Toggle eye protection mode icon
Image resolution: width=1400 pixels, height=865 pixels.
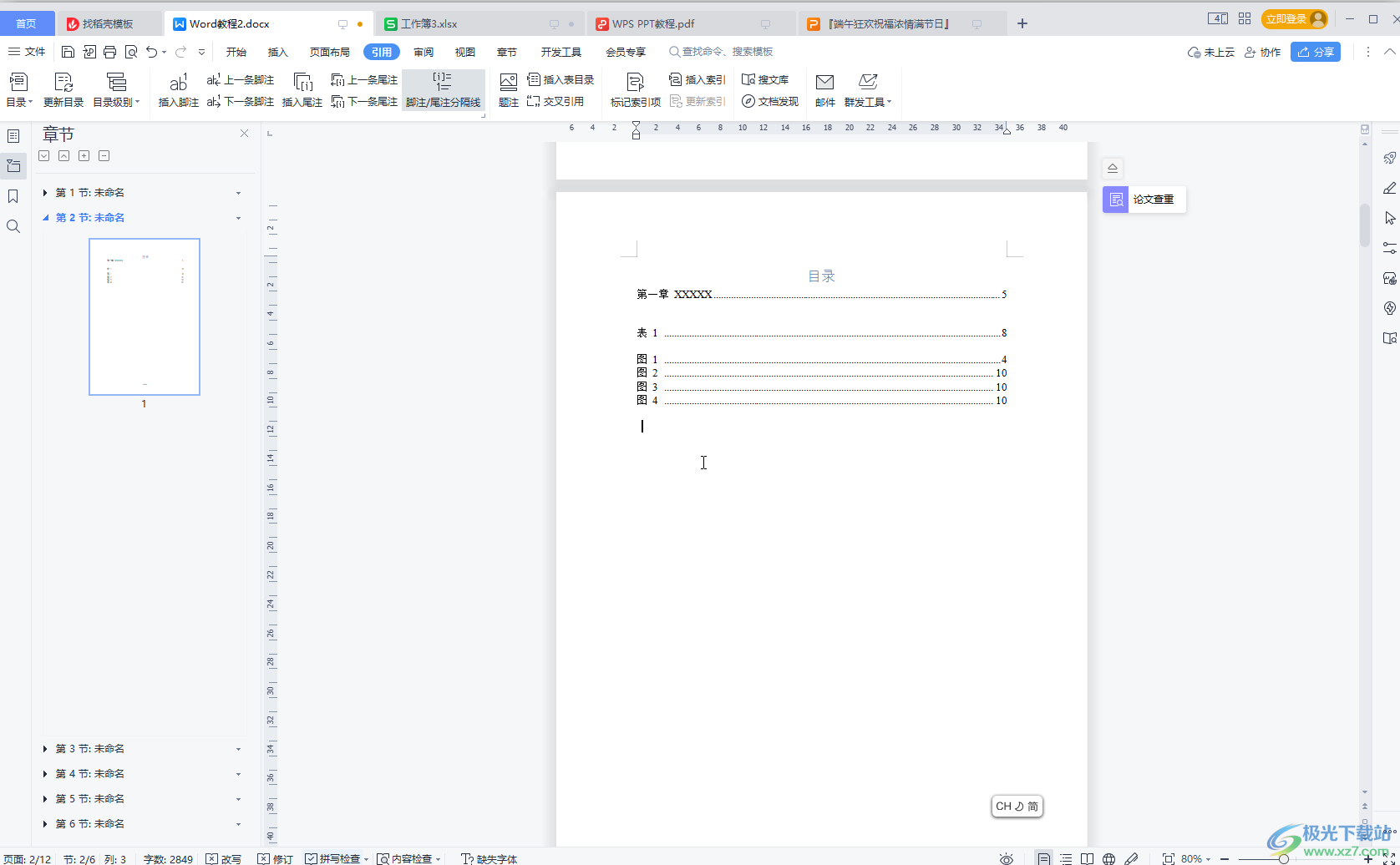pyautogui.click(x=1007, y=858)
